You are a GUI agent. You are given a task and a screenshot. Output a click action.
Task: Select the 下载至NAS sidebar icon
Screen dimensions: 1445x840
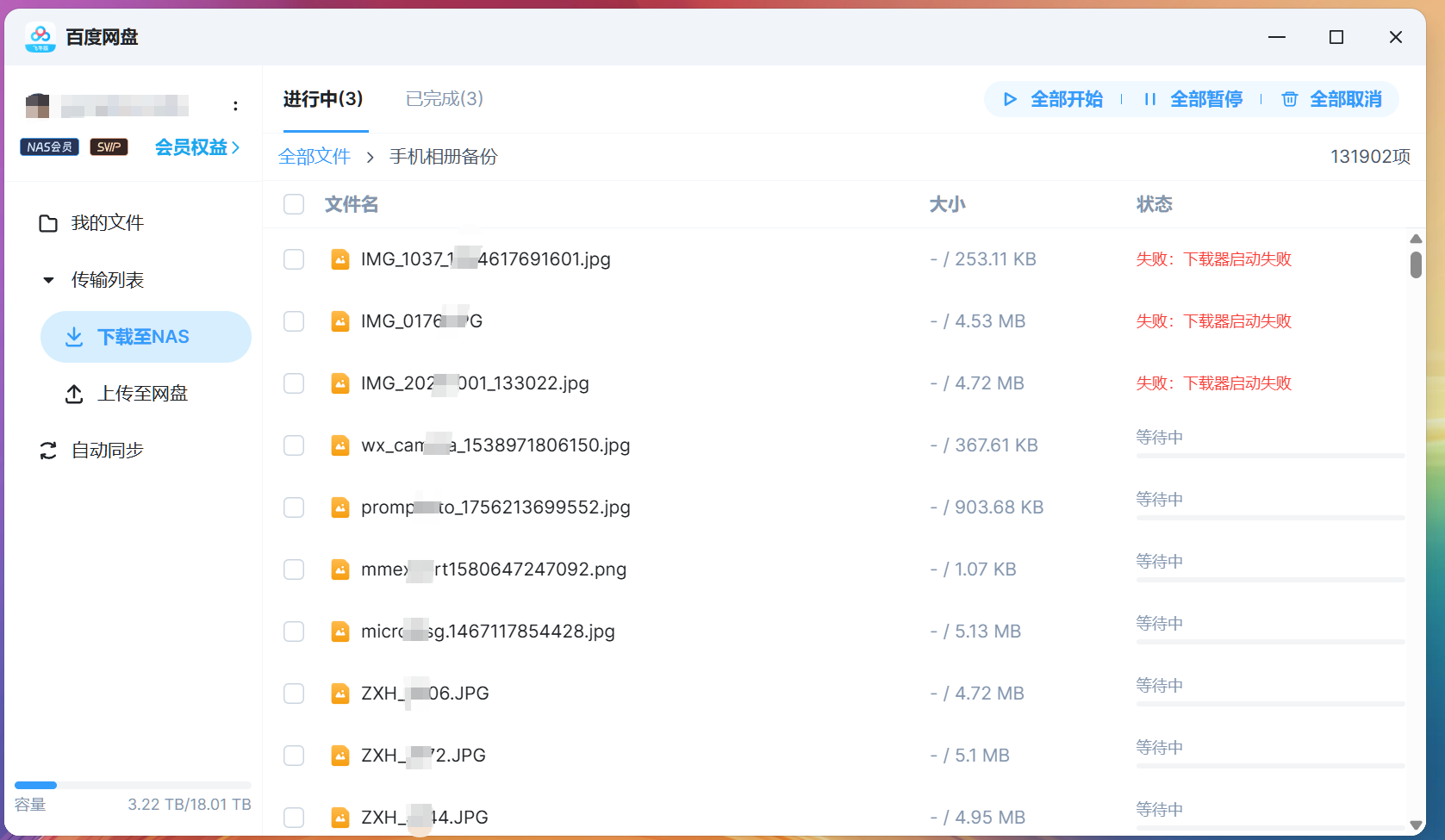[75, 336]
